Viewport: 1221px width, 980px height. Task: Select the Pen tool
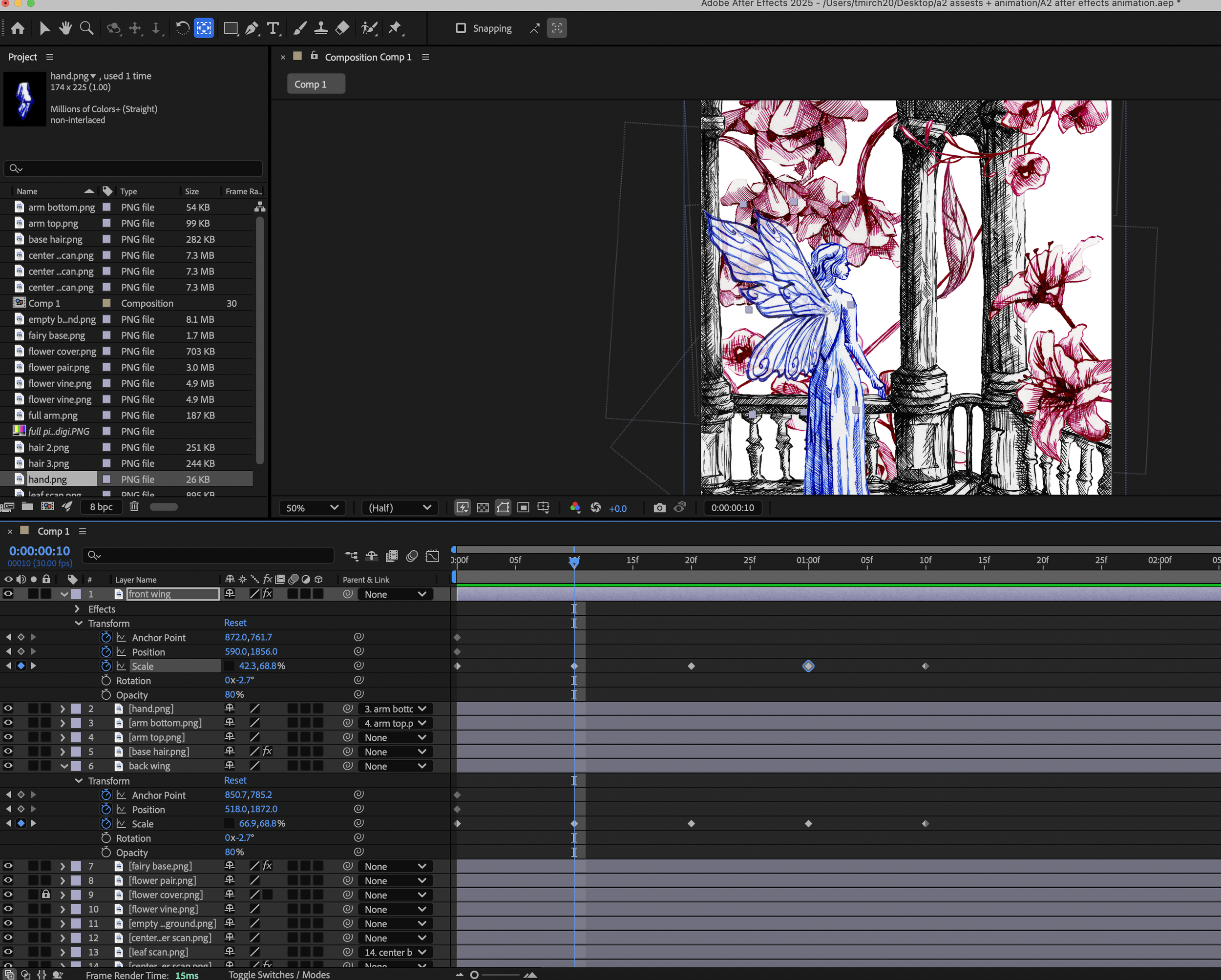pos(252,28)
